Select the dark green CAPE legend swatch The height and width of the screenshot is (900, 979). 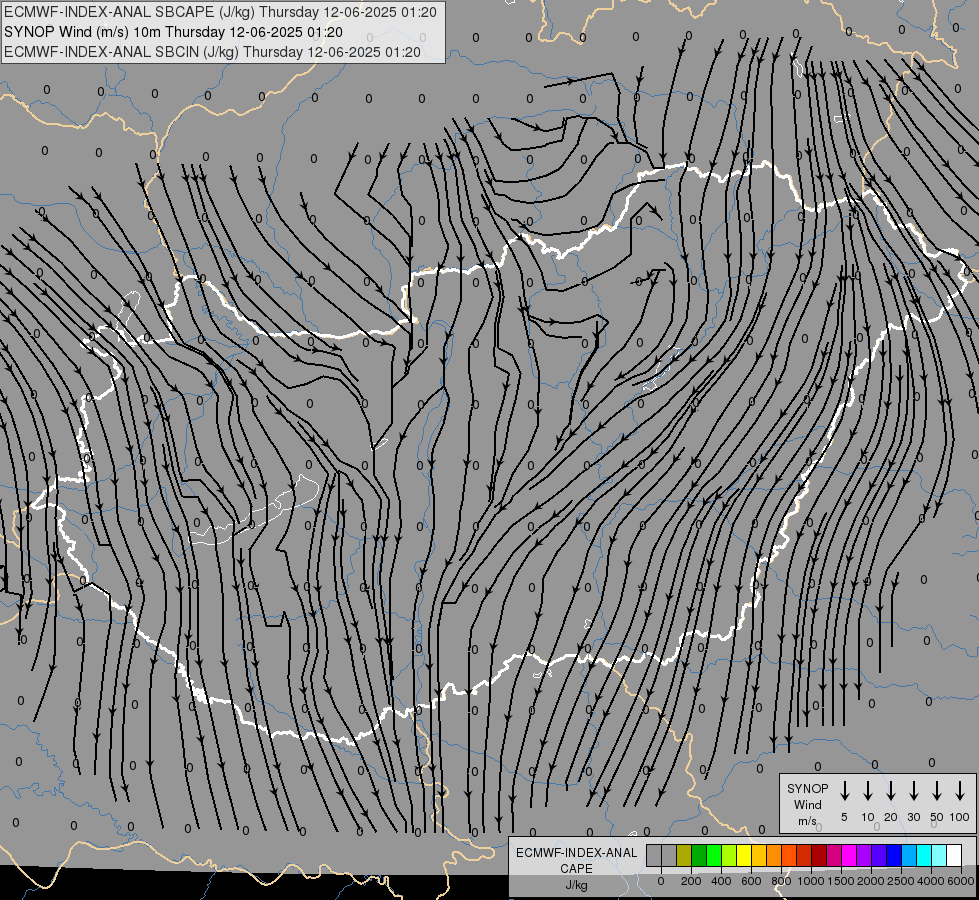(699, 855)
